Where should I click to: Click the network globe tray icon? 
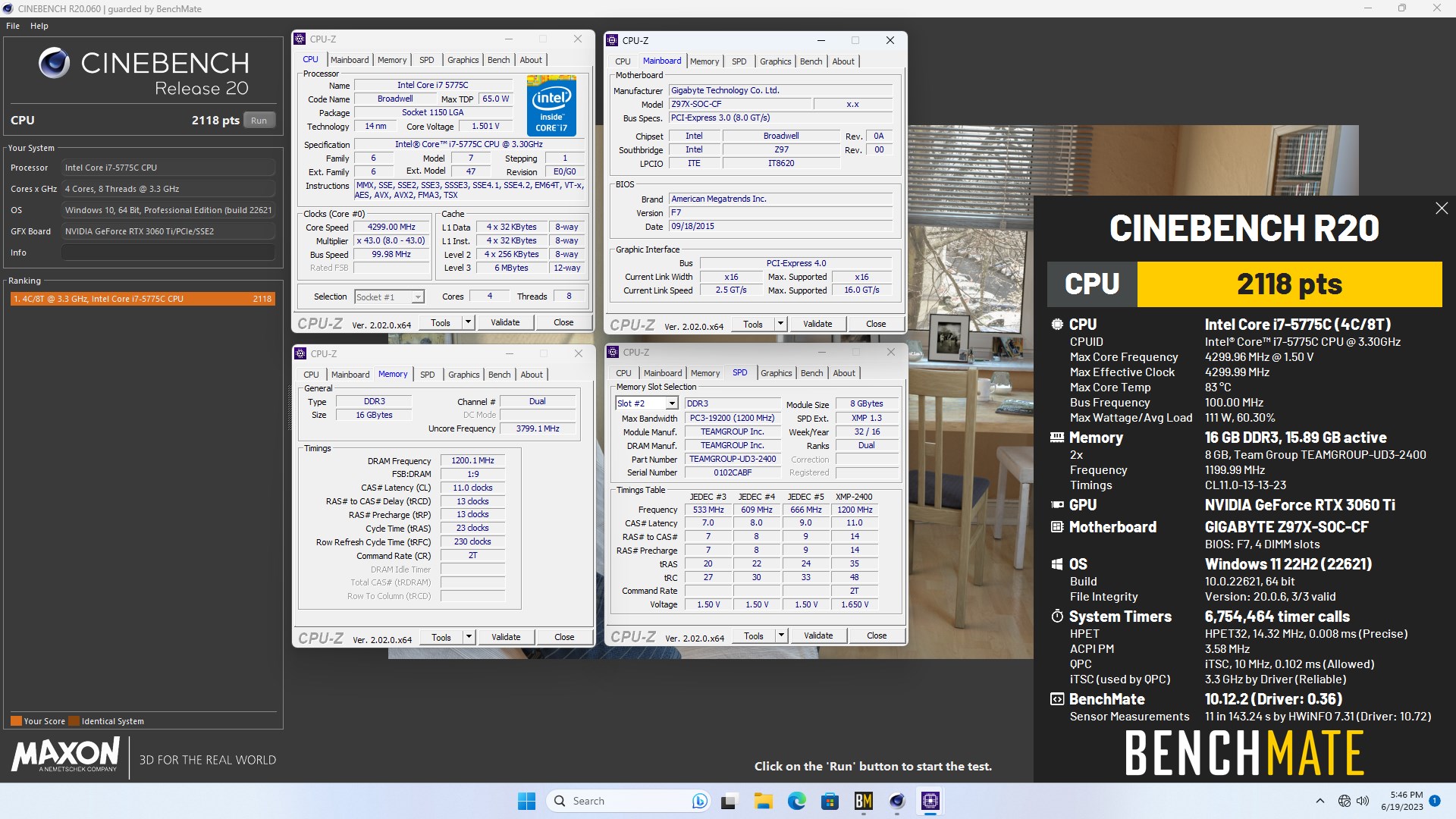point(1345,801)
